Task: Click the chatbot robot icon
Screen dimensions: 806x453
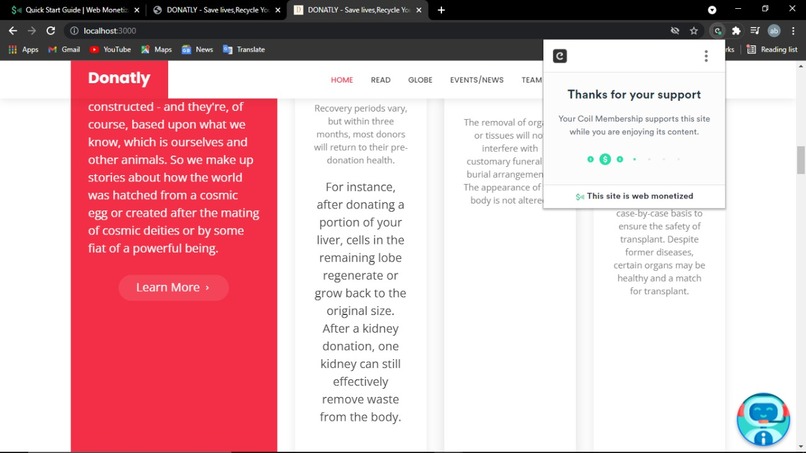Action: 763,420
